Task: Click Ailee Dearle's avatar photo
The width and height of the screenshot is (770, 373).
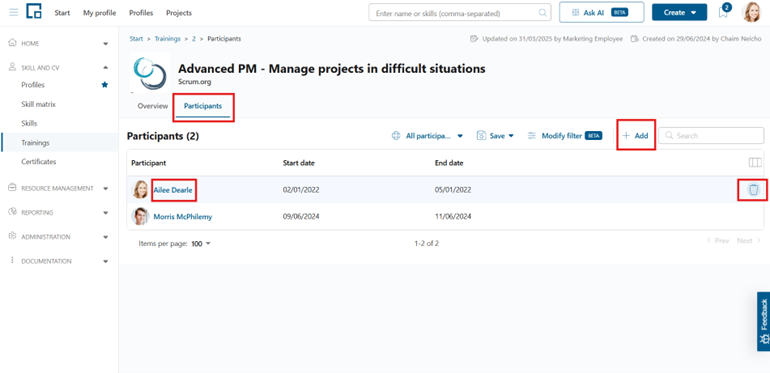Action: pos(140,189)
